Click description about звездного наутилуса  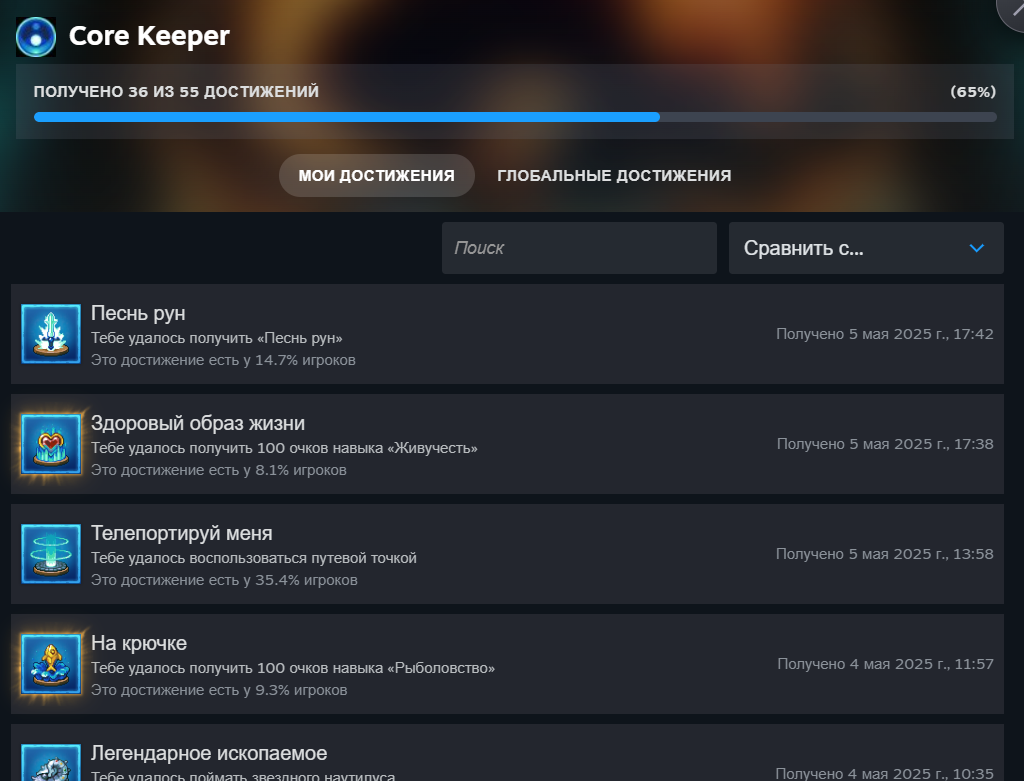coord(243,775)
